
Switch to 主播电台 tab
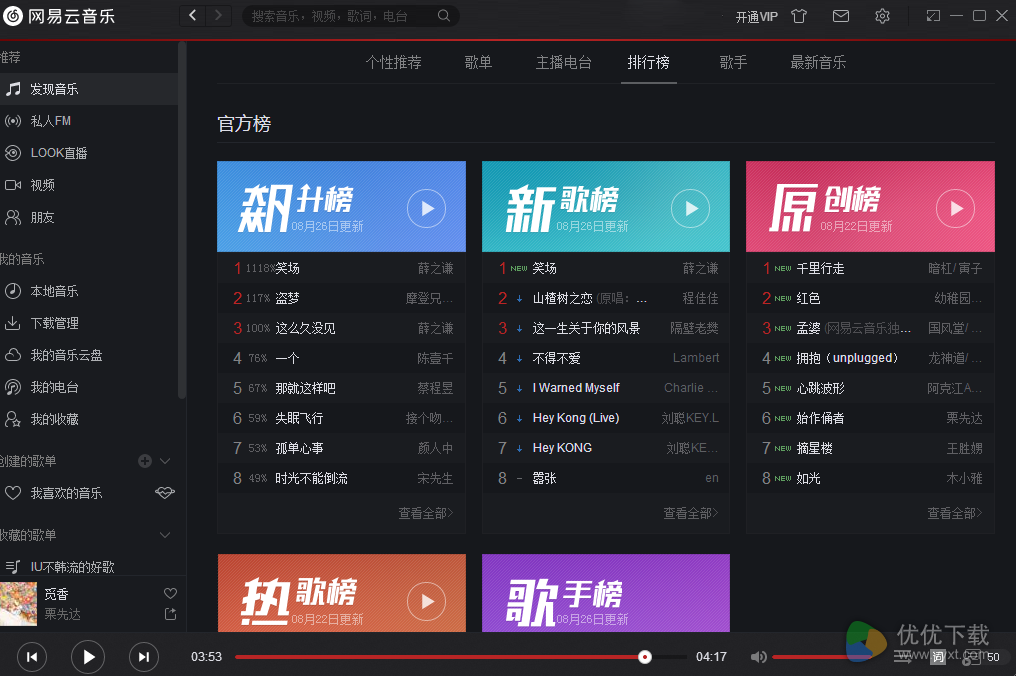(x=563, y=62)
